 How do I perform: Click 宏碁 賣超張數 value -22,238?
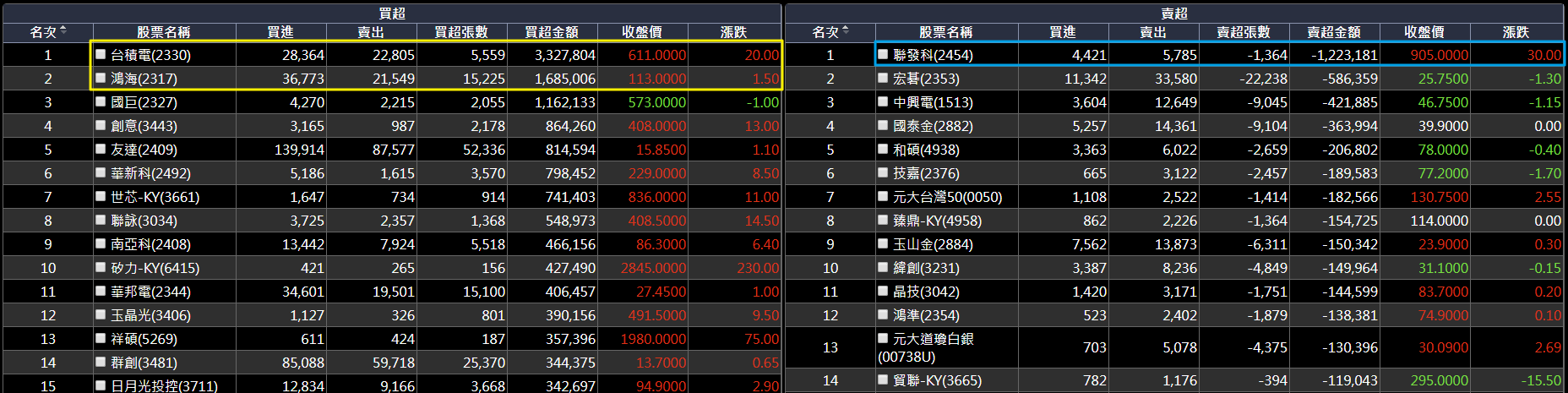tap(1263, 79)
